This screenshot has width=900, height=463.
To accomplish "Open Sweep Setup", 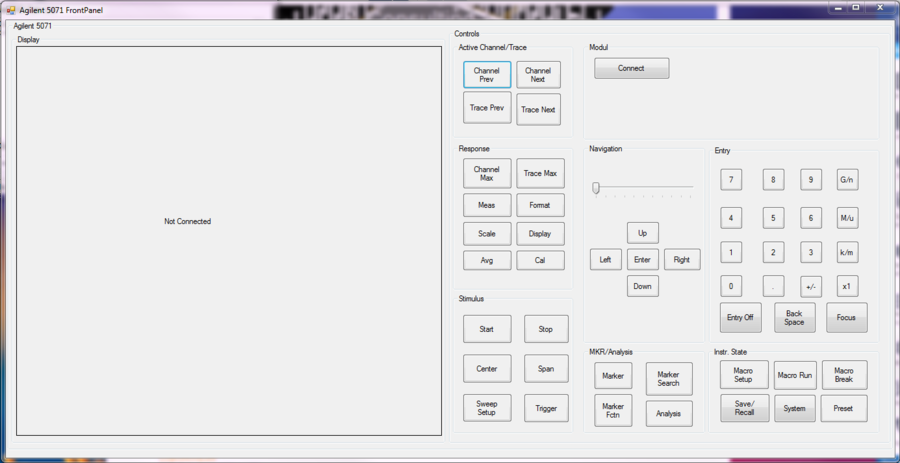I will pyautogui.click(x=487, y=408).
